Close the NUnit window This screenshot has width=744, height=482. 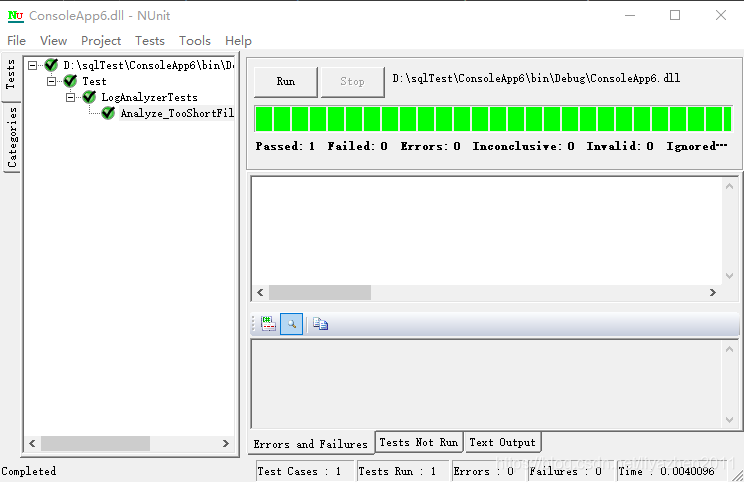coord(721,16)
